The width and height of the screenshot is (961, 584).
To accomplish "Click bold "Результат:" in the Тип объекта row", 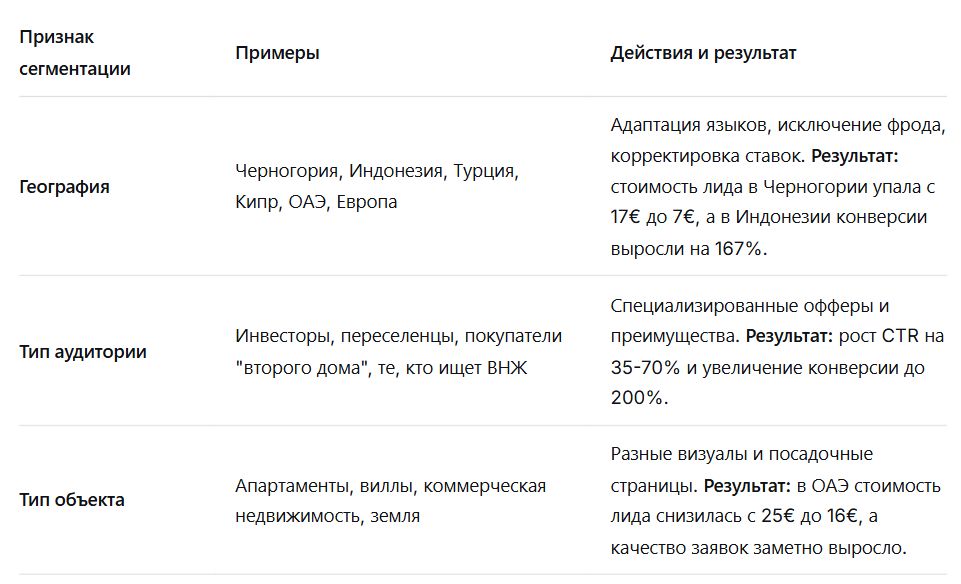I will (747, 486).
